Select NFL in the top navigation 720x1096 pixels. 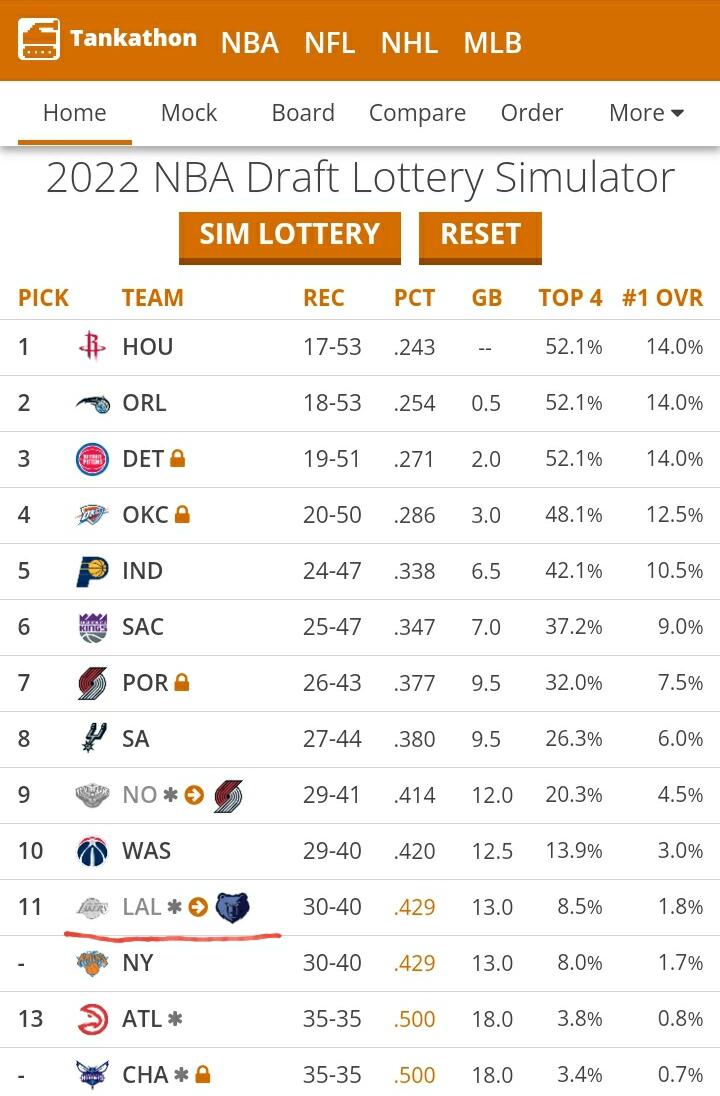click(329, 43)
